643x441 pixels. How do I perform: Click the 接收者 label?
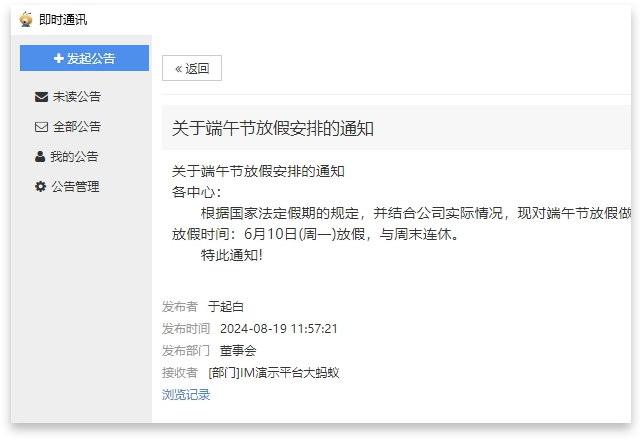(180, 372)
